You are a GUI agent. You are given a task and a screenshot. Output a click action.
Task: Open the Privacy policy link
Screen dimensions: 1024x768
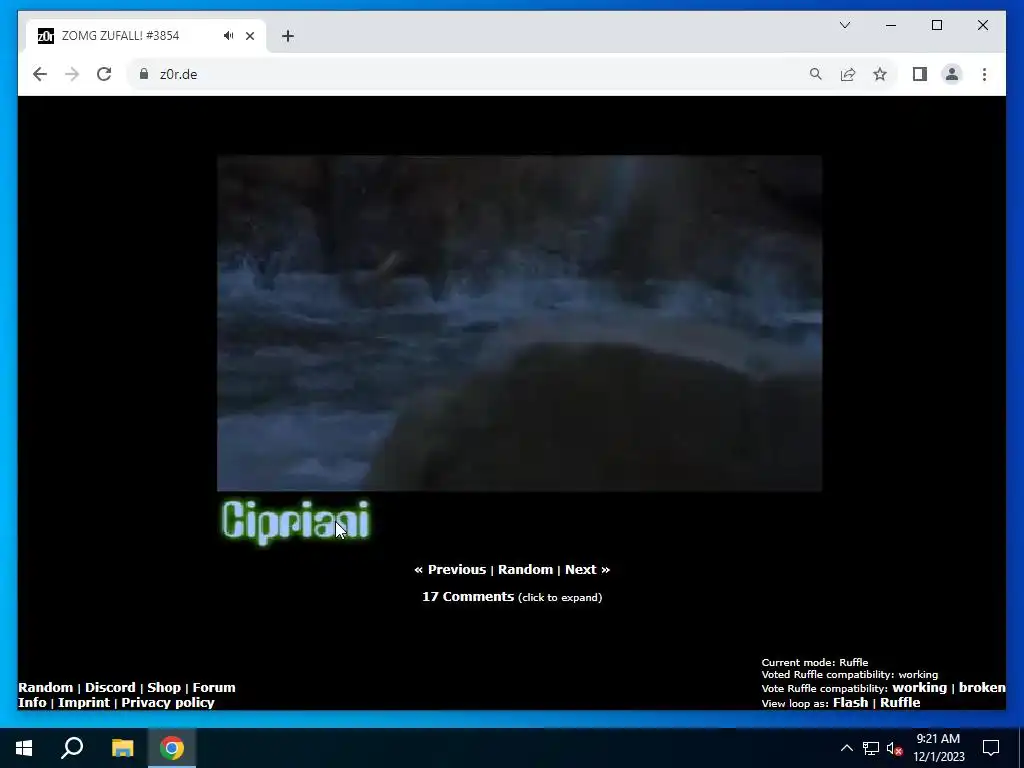click(x=167, y=703)
